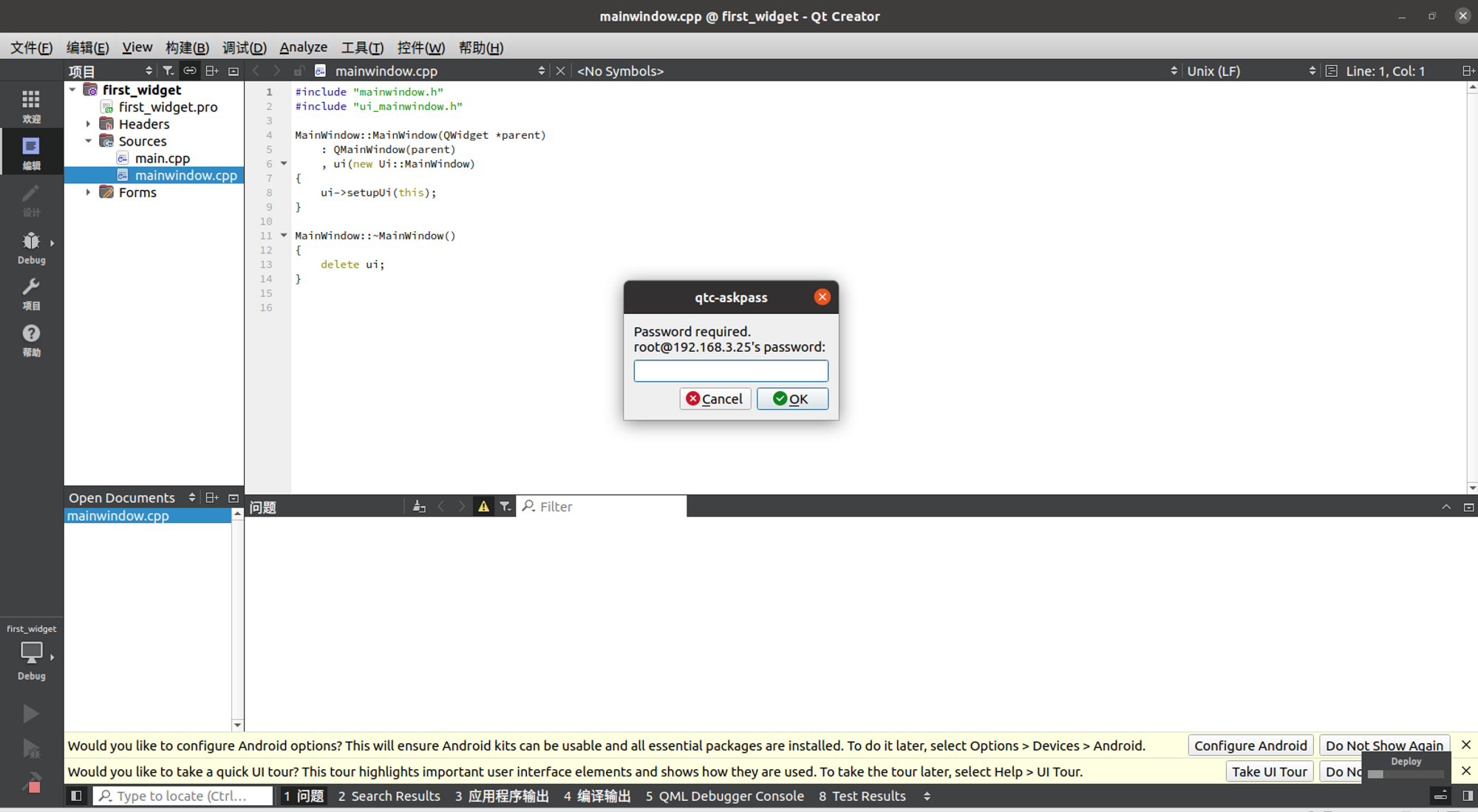Switch to QML Debugger Console tab
Viewport: 1478px width, 812px height.
[724, 796]
